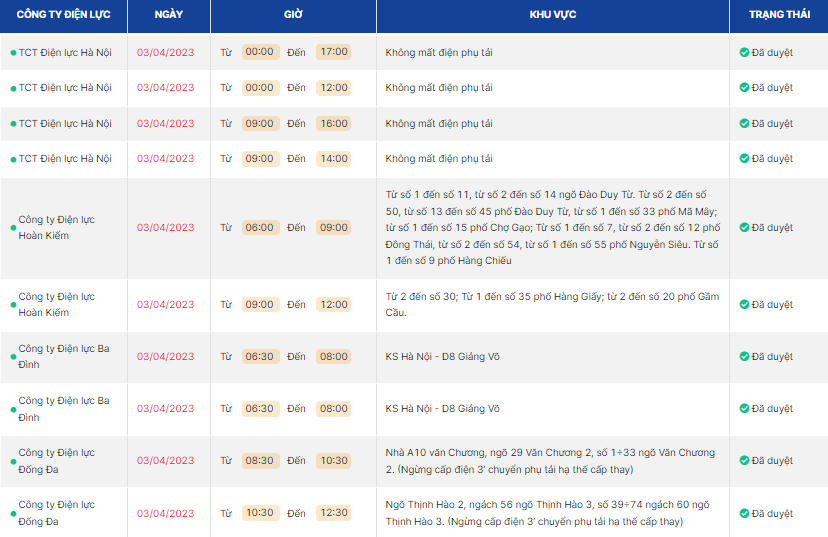Click date 03/04/2023 in the Hoàn Kiếm 06:00–09:00 row
This screenshot has height=537, width=828.
(x=165, y=228)
